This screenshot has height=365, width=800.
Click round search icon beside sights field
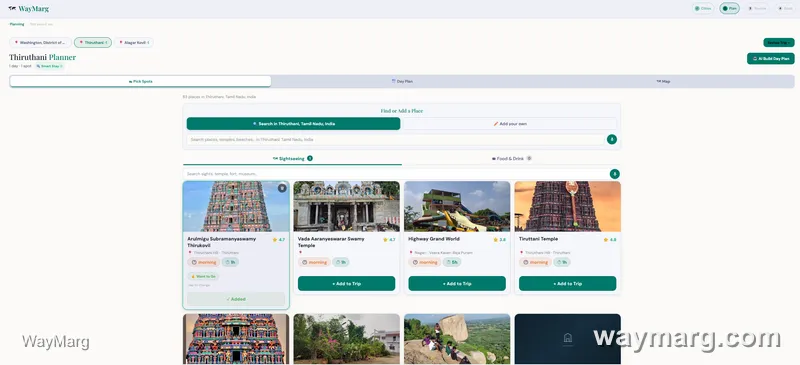[615, 174]
